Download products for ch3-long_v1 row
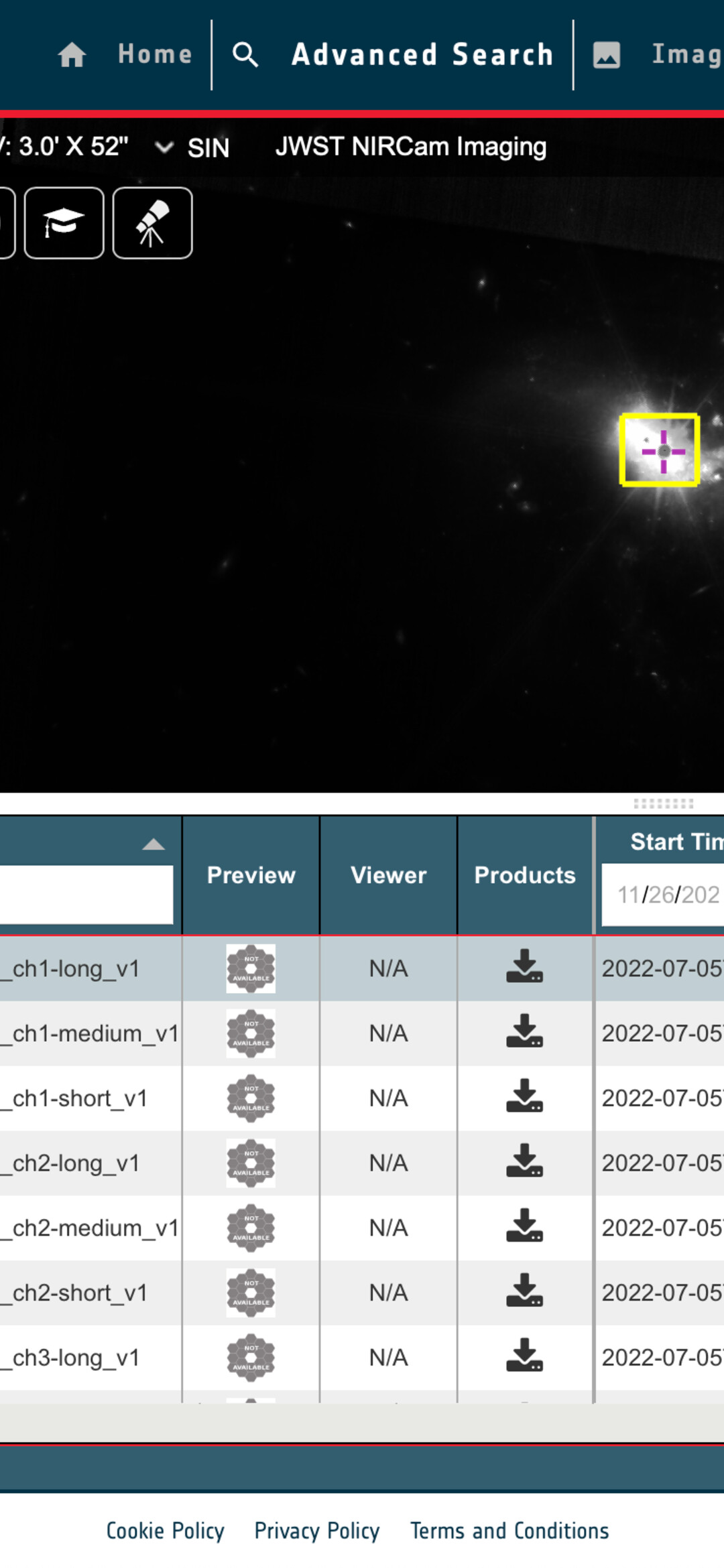Image resolution: width=724 pixels, height=1568 pixels. click(524, 1356)
